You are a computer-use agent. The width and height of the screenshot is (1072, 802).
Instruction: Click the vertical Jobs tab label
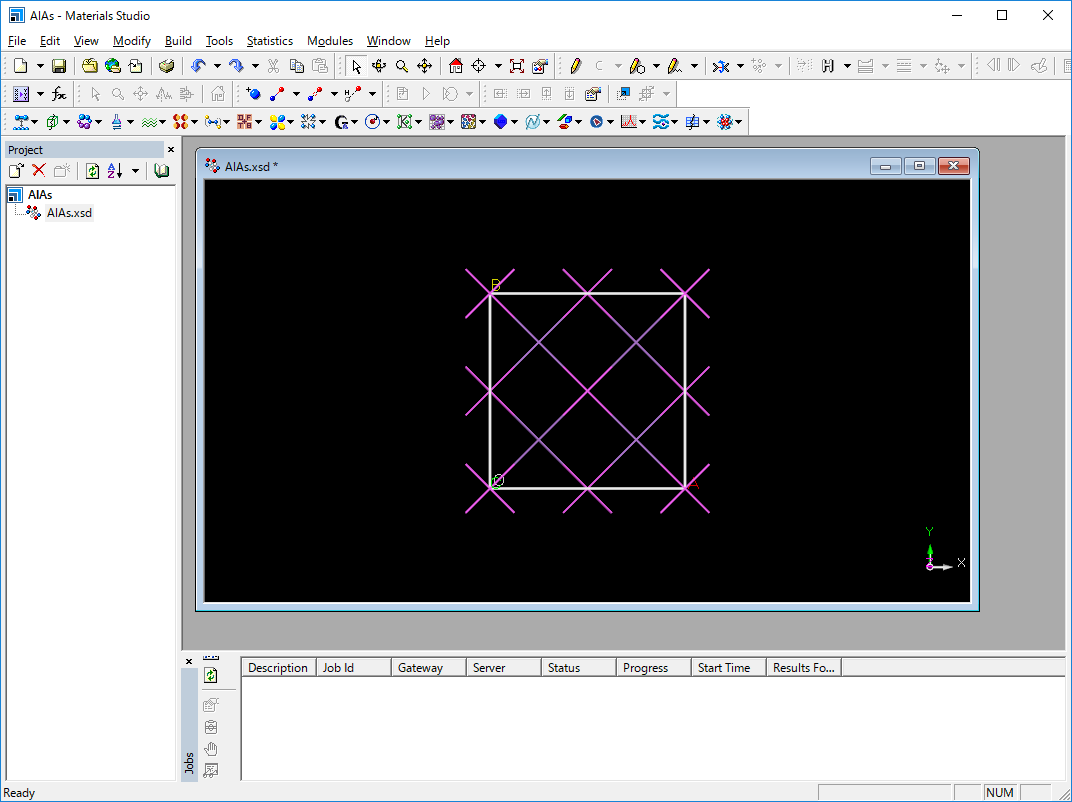click(189, 763)
